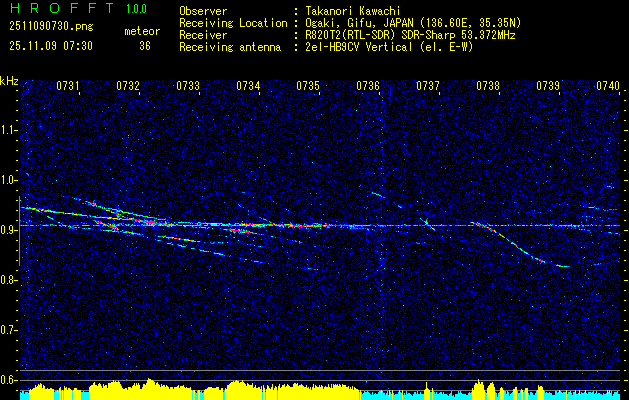Click the Ogaki, Gifu, JAPAN location text
Image resolution: width=629 pixels, height=400 pixels.
[413, 23]
